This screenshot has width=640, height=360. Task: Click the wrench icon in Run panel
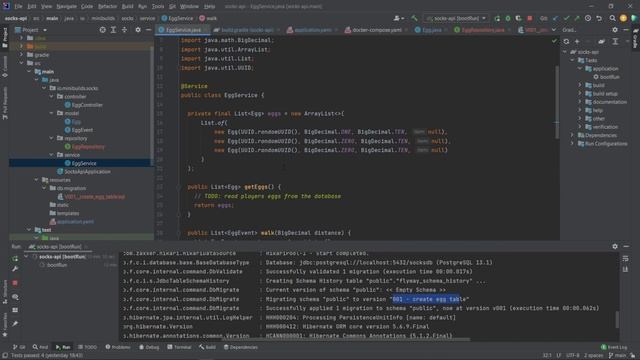point(15,269)
